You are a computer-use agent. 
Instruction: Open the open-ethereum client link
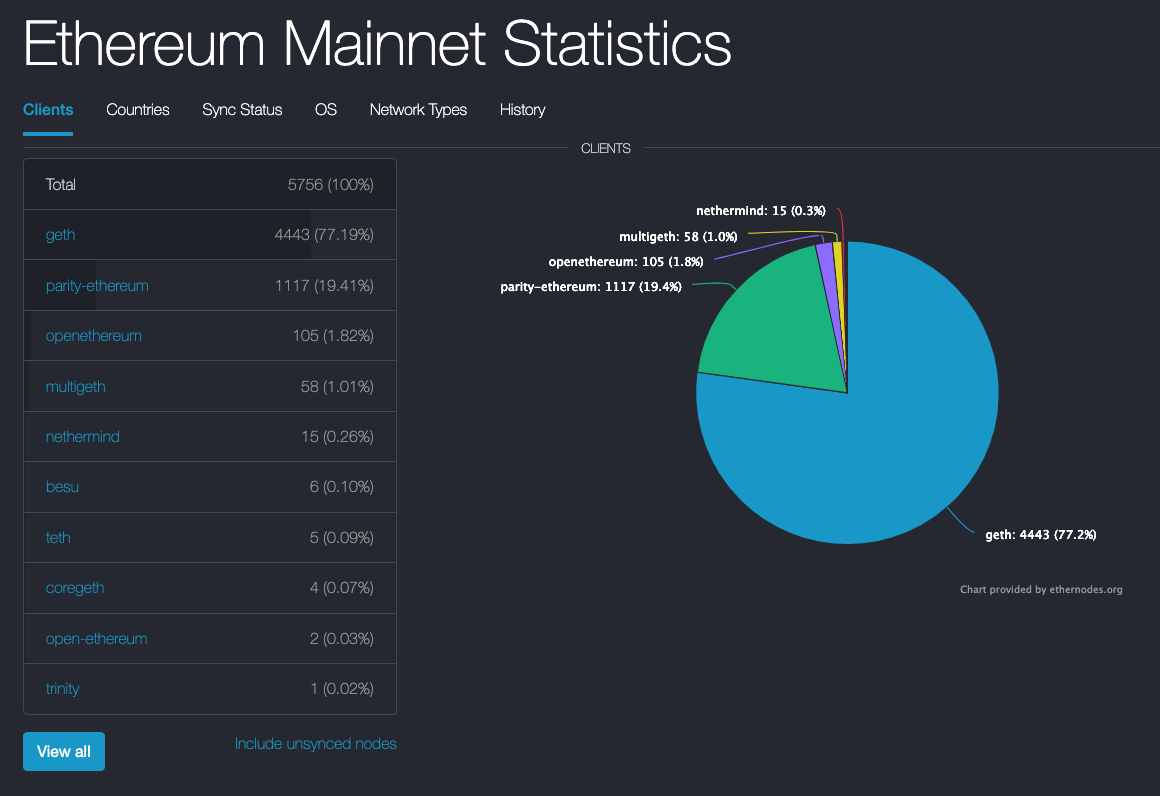[96, 638]
